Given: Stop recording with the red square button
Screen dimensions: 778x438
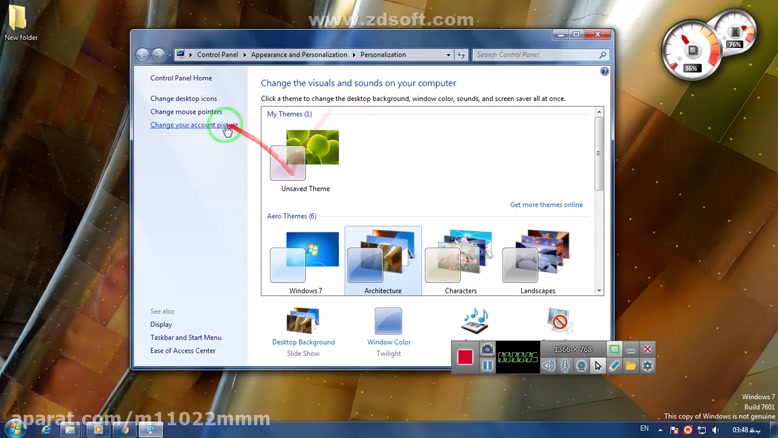Looking at the screenshot, I should (465, 357).
